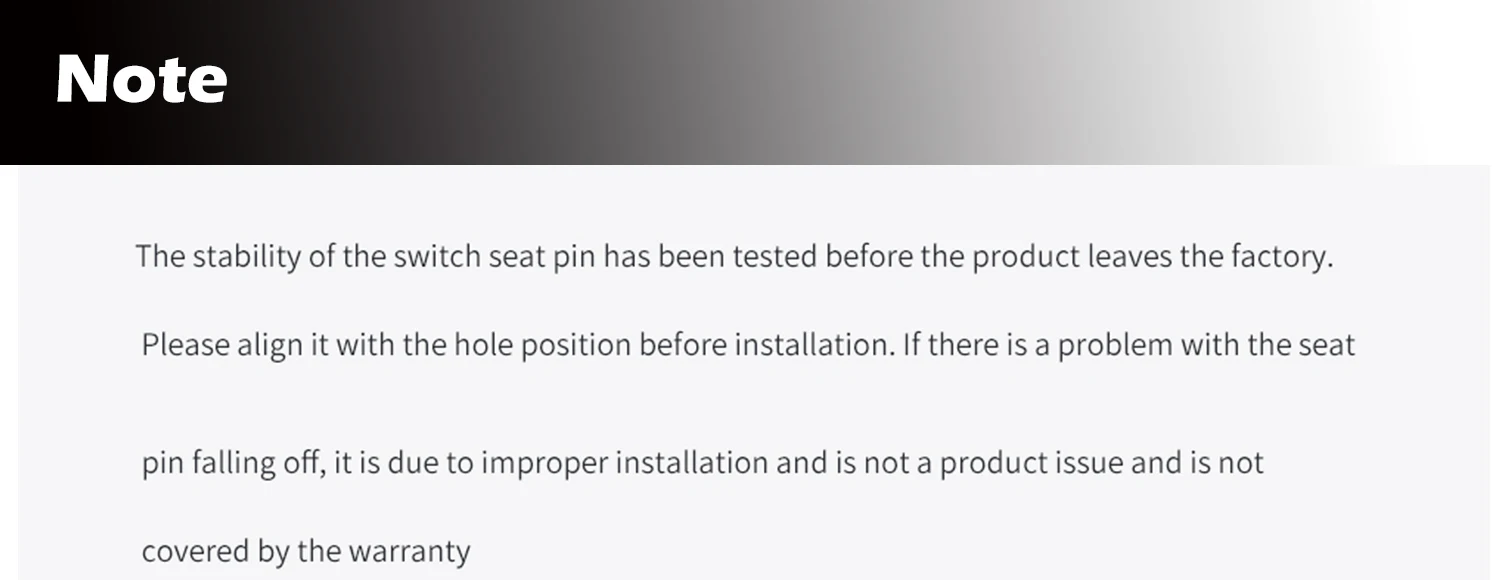
Task: Click the word "been" in the first line
Action: point(691,257)
